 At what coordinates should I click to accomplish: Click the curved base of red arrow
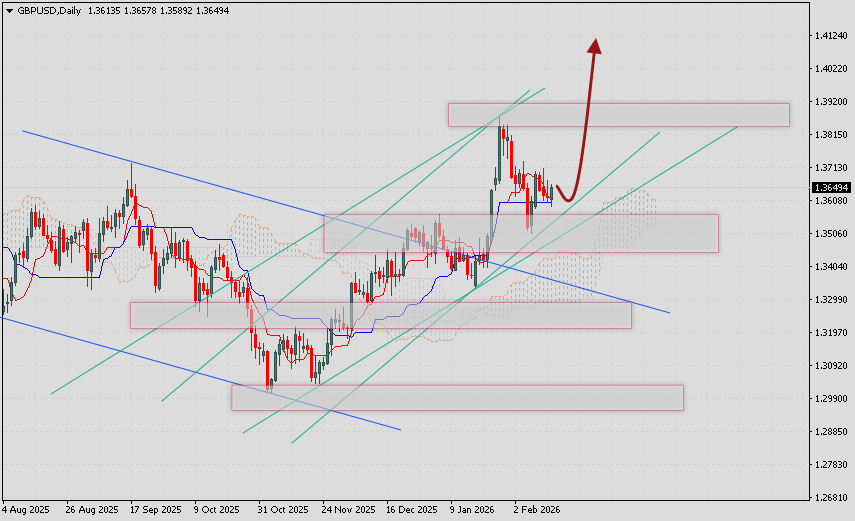click(567, 198)
